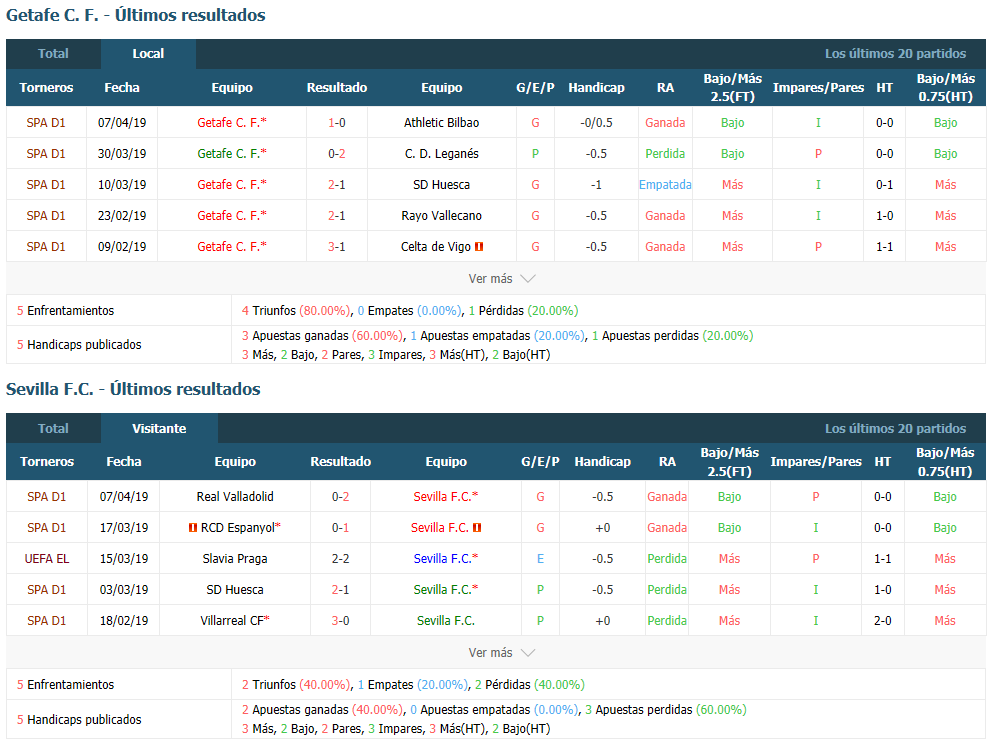Open the Celta de Vigo team link
Screen dimensions: 996x742
(x=436, y=246)
